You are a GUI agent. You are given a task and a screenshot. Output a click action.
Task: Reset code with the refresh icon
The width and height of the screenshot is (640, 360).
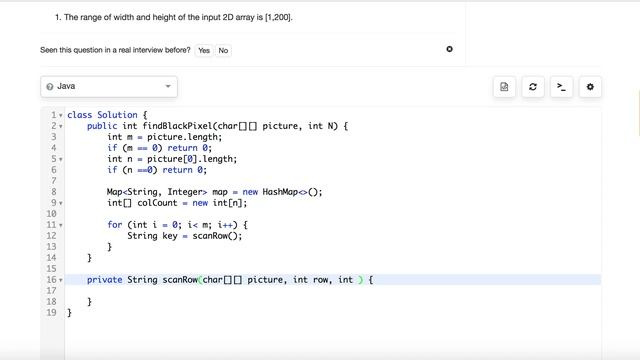coord(533,87)
